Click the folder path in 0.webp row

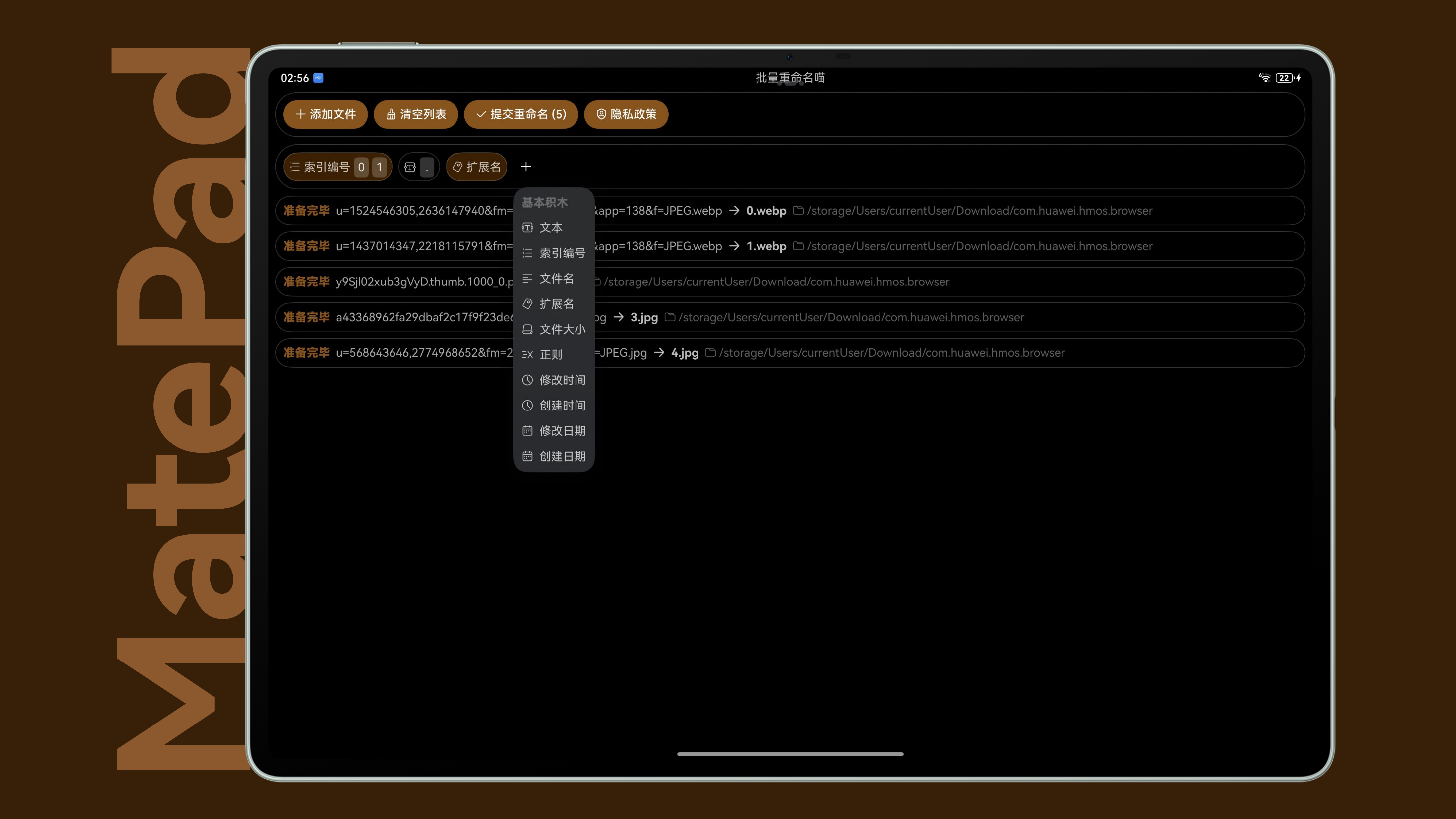pos(980,211)
